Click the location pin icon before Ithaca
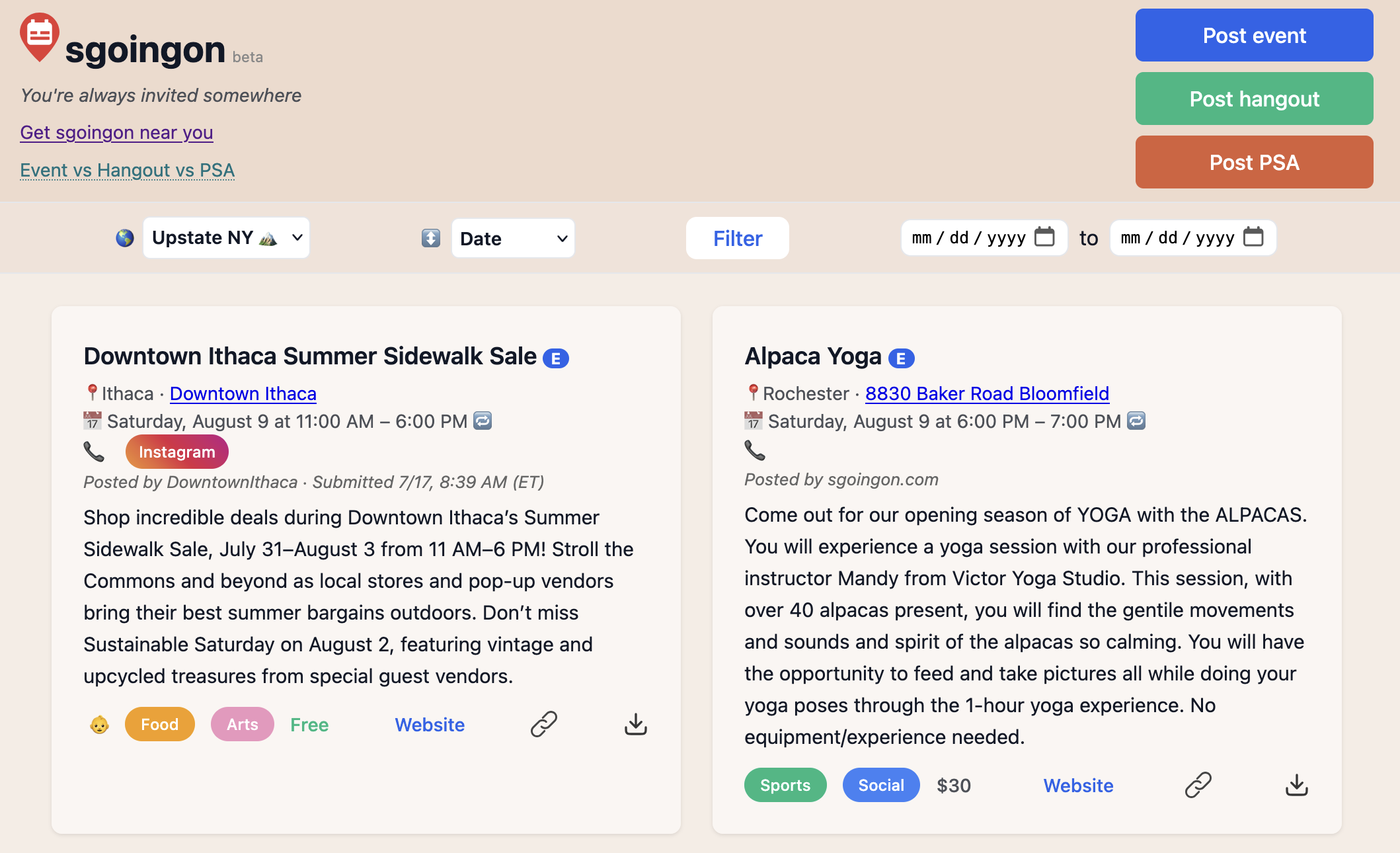Viewport: 1400px width, 853px height. [93, 393]
